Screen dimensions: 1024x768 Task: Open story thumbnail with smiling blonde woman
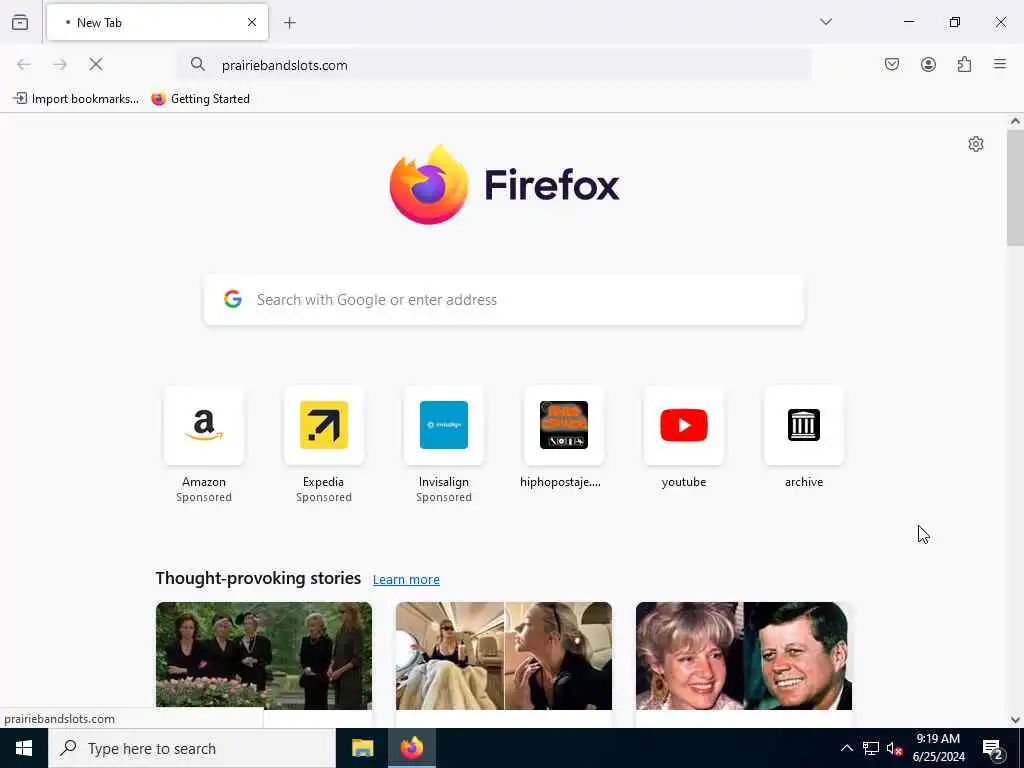click(744, 656)
